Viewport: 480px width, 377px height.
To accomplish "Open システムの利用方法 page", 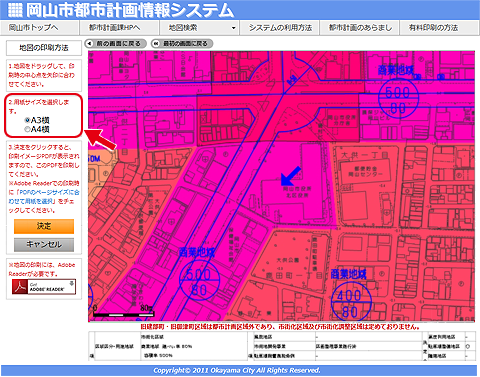I will point(279,28).
